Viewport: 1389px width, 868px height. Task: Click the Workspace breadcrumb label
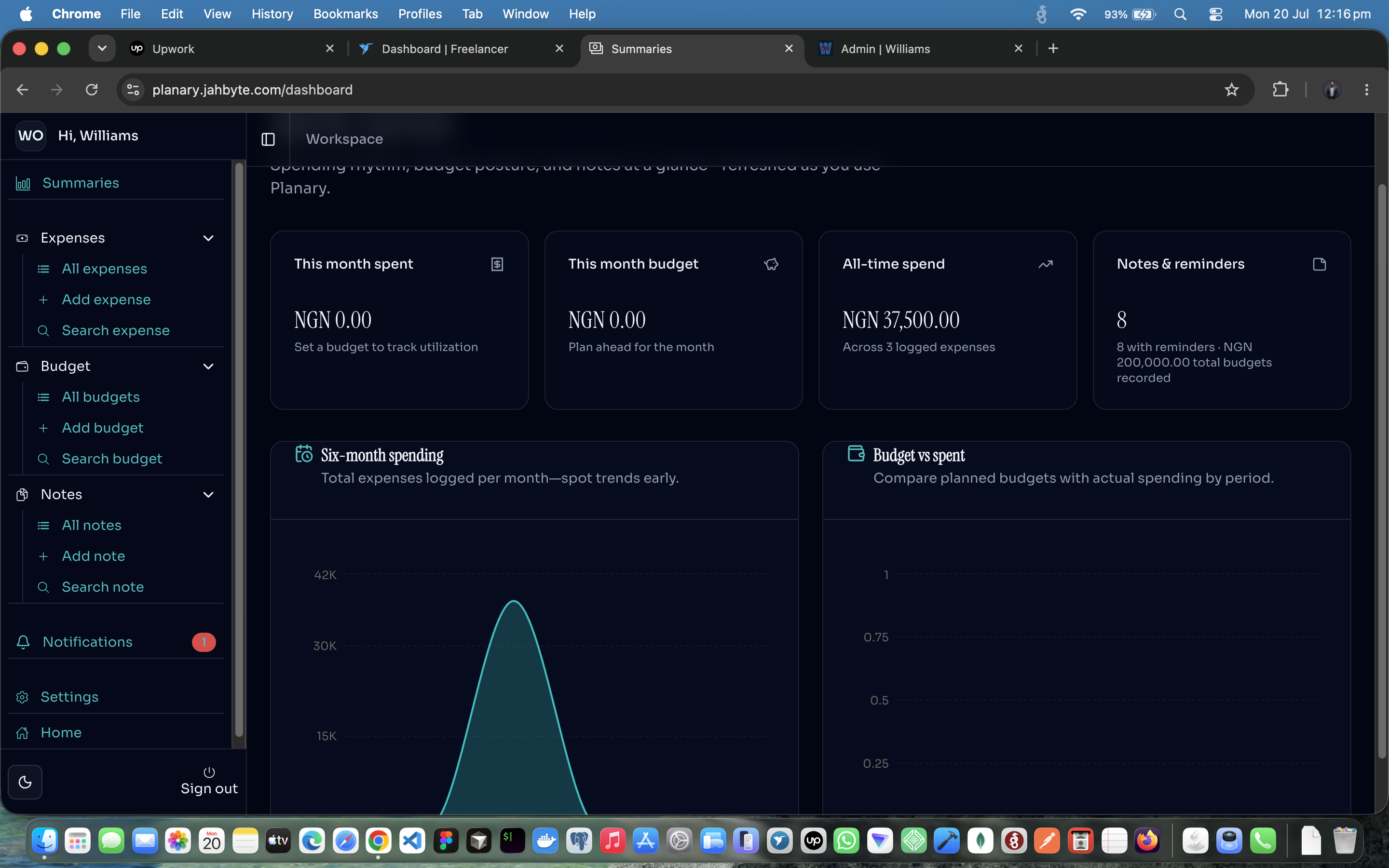click(344, 139)
